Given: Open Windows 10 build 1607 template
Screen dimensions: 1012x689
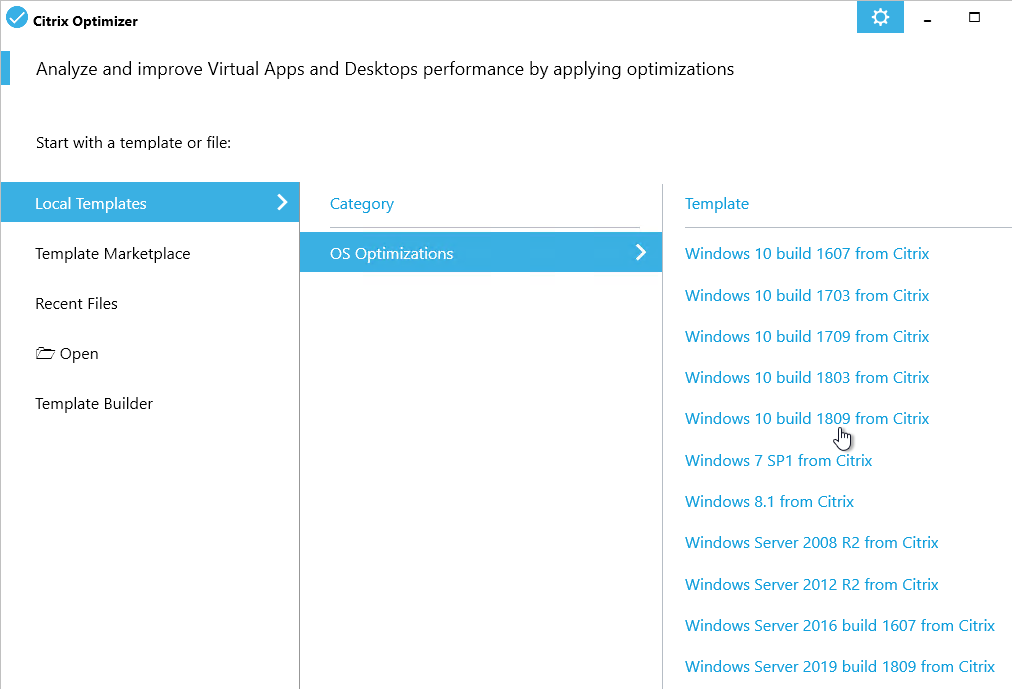Looking at the screenshot, I should tap(807, 254).
